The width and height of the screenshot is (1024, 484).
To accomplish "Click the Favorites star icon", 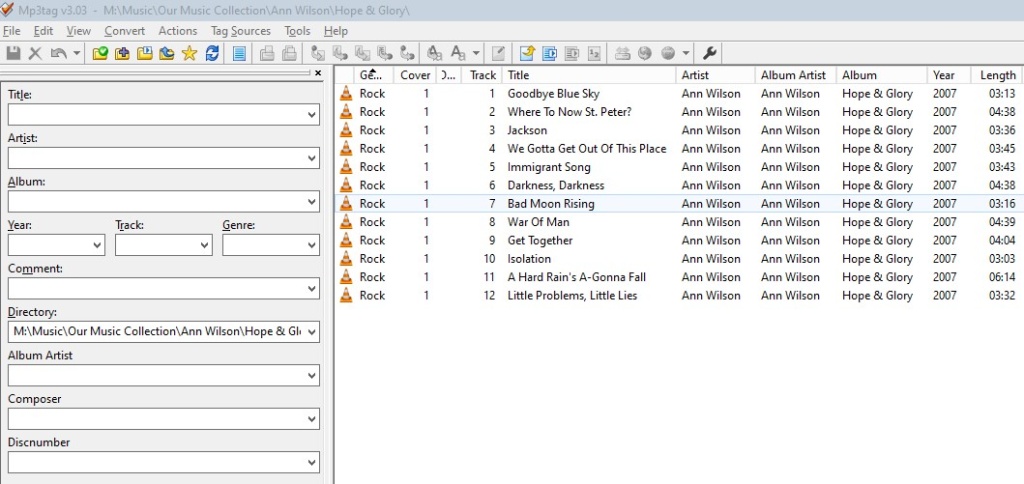I will pyautogui.click(x=189, y=54).
